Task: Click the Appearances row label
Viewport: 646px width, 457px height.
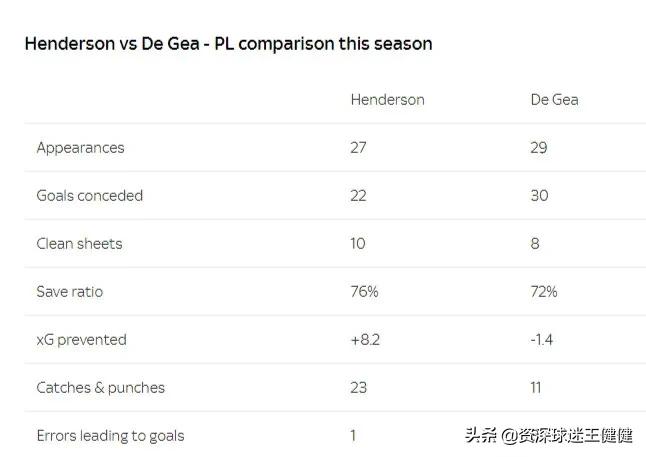Action: [81, 148]
